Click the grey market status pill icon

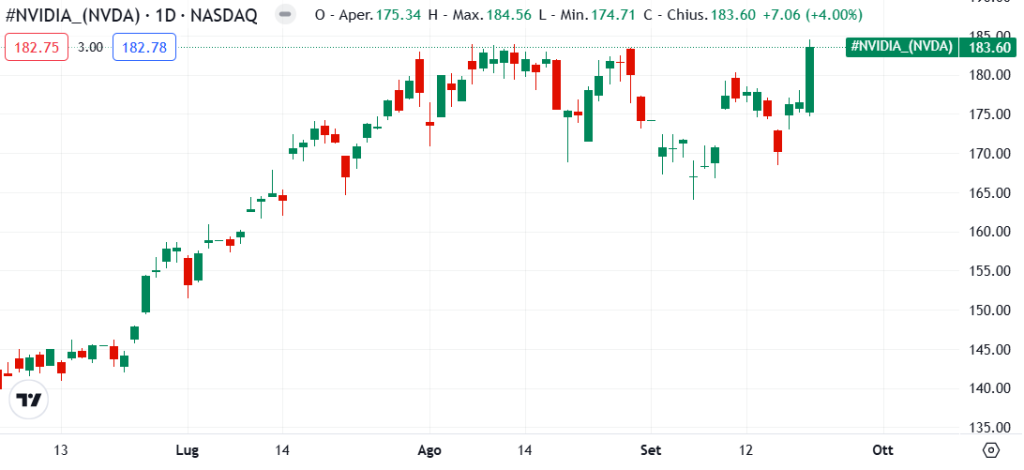coord(285,14)
